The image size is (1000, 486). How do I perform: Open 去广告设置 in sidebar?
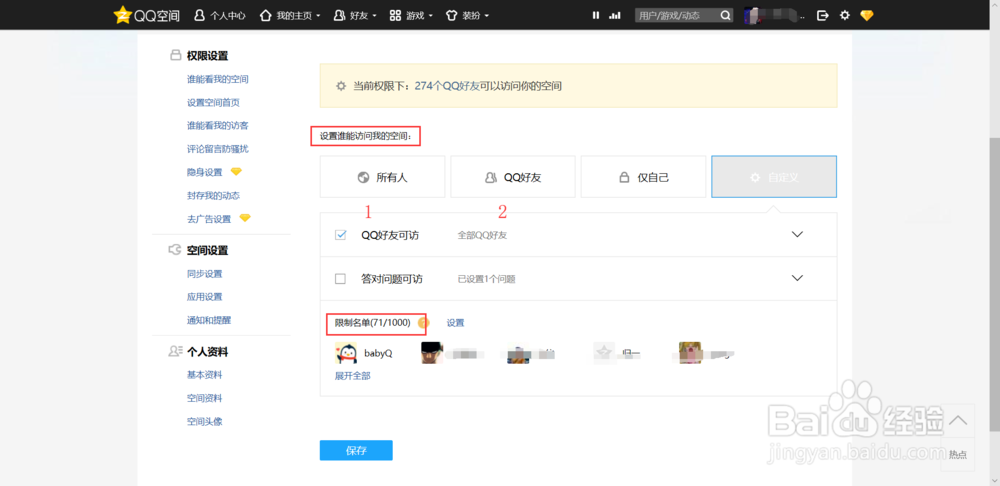pyautogui.click(x=209, y=219)
